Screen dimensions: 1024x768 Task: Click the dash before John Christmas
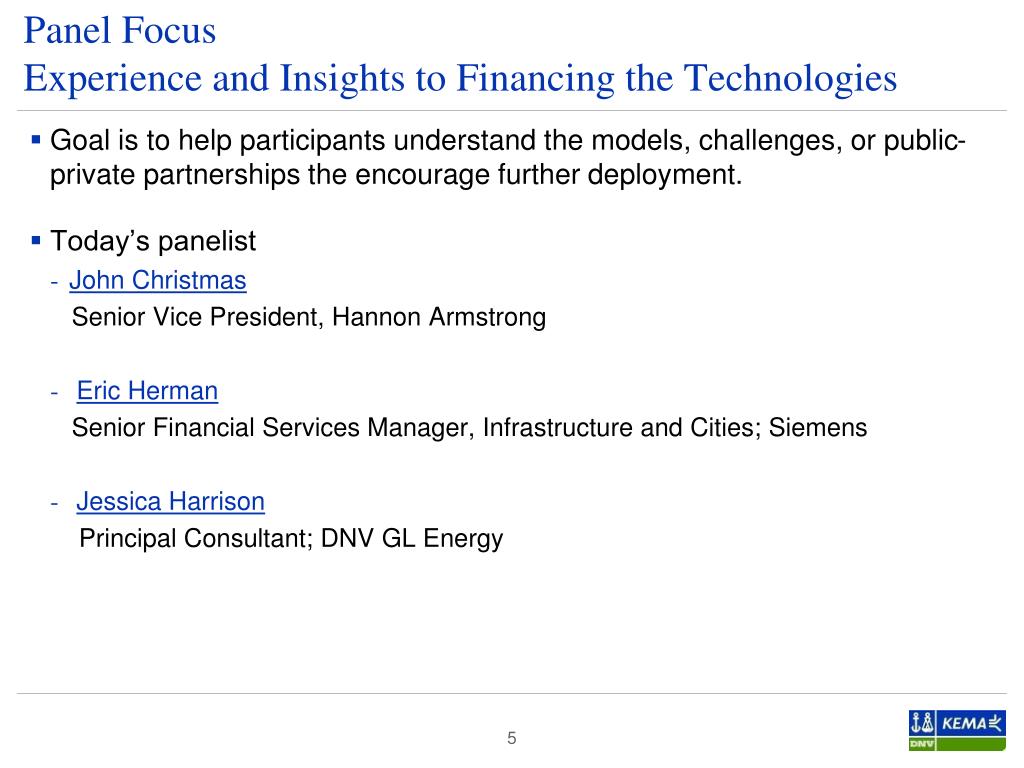pyautogui.click(x=55, y=282)
